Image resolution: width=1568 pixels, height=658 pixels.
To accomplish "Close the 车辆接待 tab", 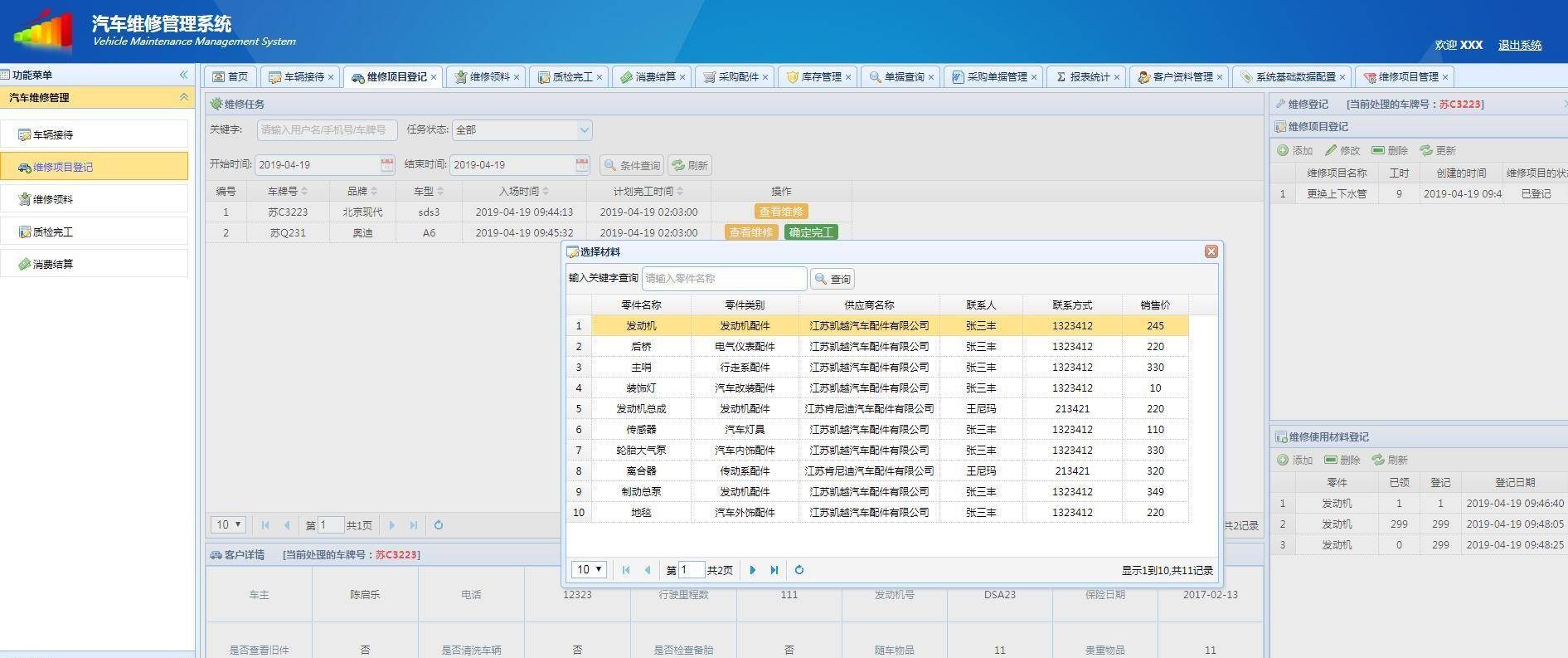I will (x=331, y=77).
